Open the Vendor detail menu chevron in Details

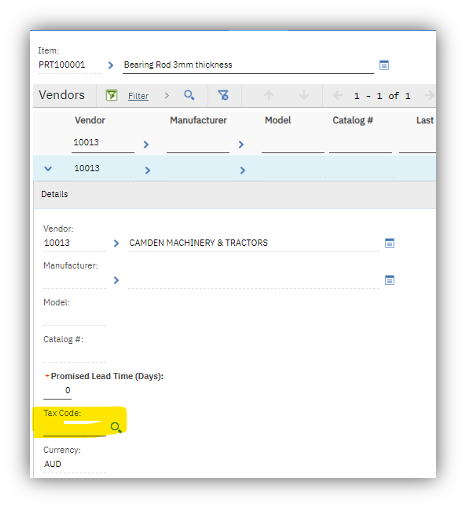click(116, 243)
